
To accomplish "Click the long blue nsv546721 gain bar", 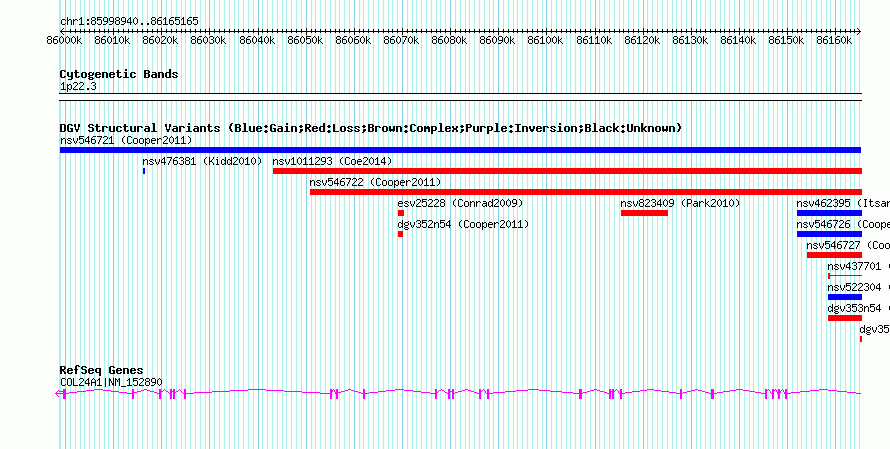I will [x=460, y=150].
